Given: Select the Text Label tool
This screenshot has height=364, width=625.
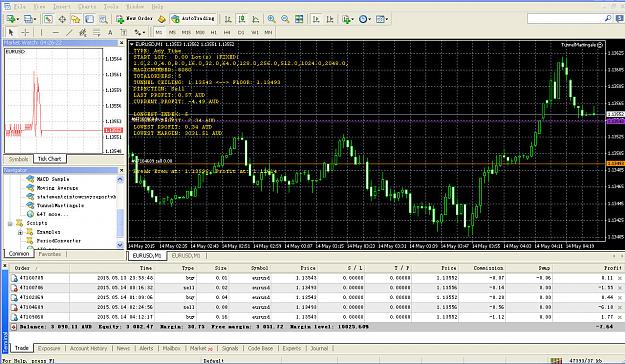Looking at the screenshot, I should pyautogui.click(x=124, y=32).
